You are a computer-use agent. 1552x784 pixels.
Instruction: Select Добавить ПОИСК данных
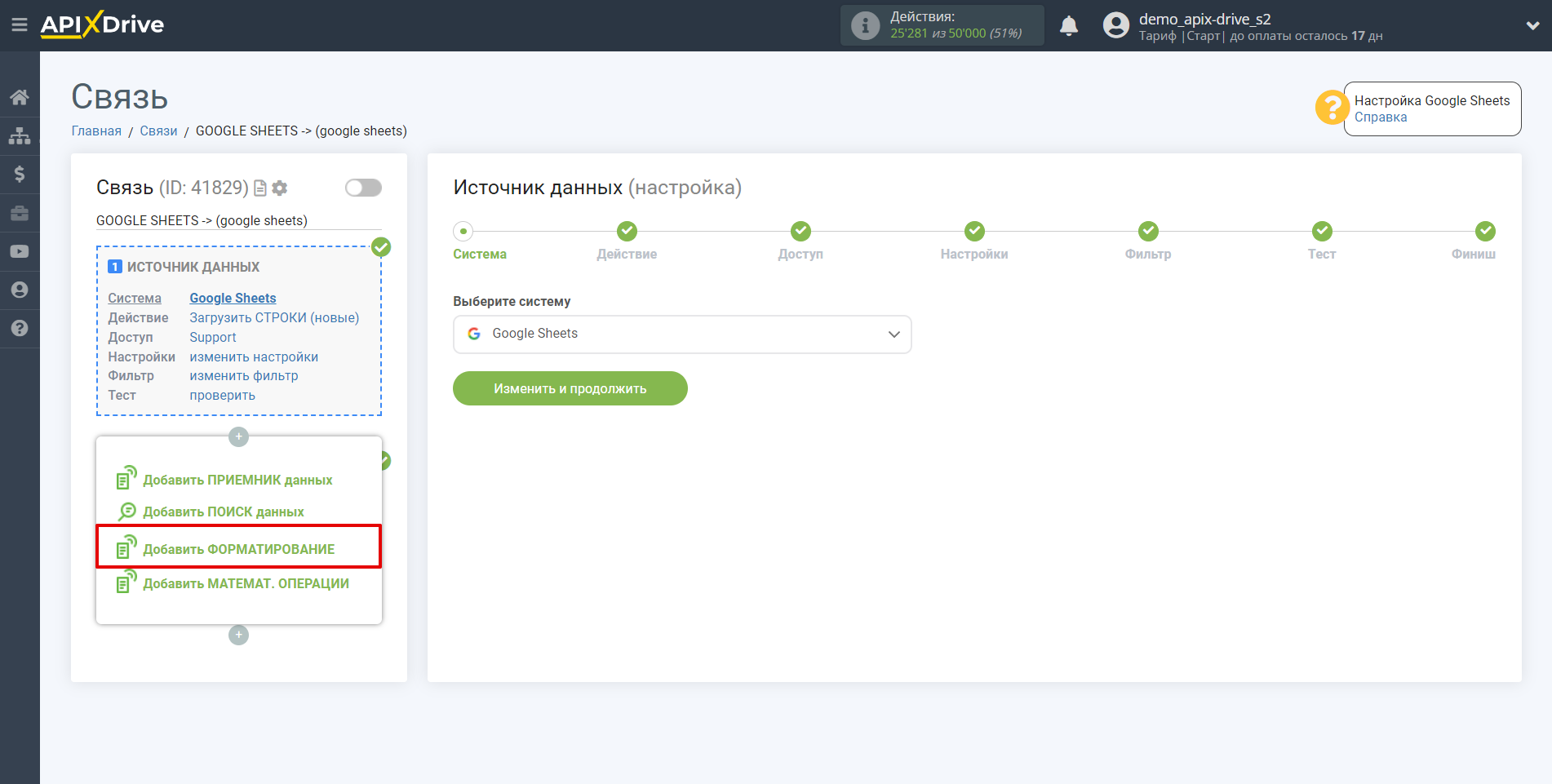[211, 512]
